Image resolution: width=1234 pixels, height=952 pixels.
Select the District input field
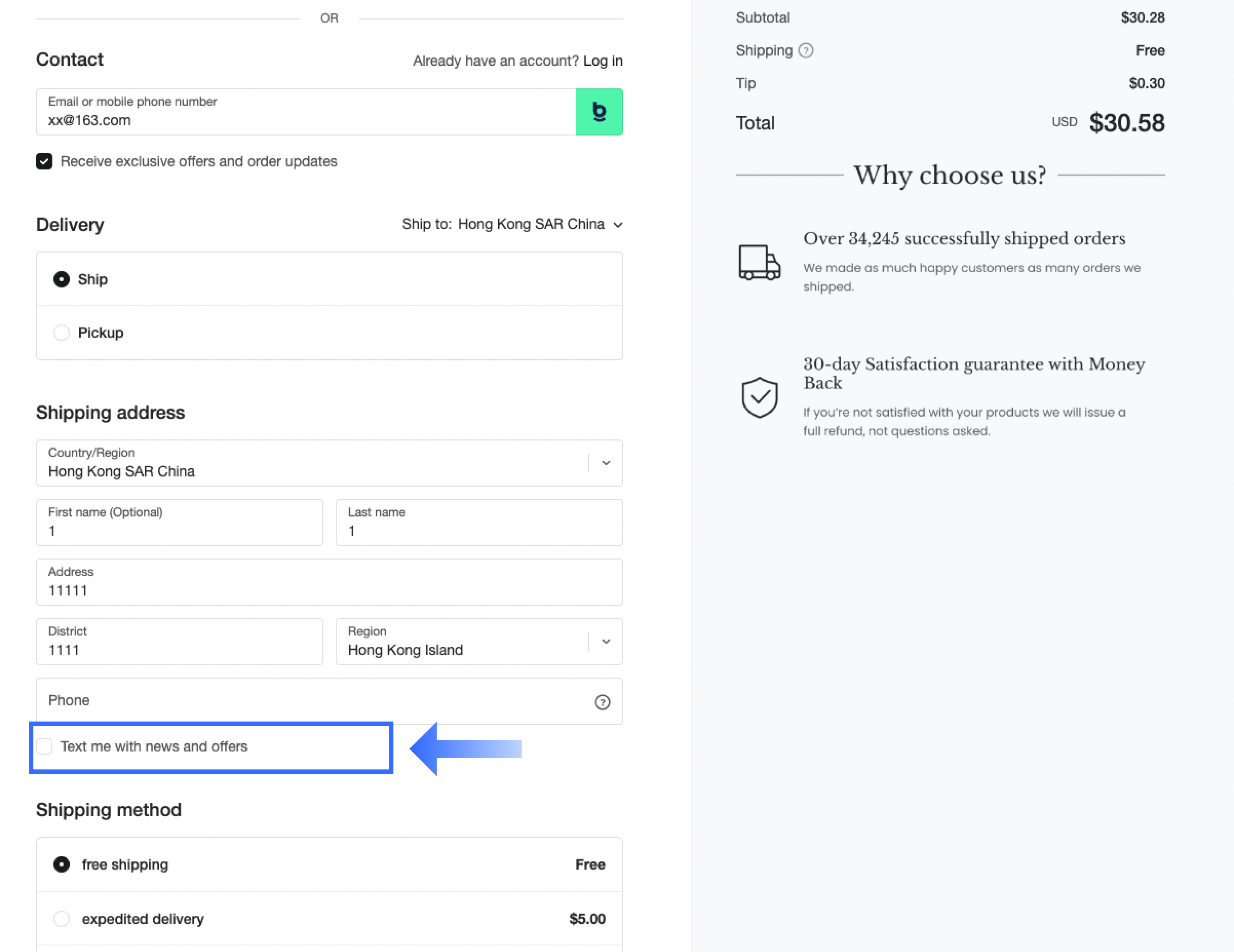pyautogui.click(x=180, y=641)
